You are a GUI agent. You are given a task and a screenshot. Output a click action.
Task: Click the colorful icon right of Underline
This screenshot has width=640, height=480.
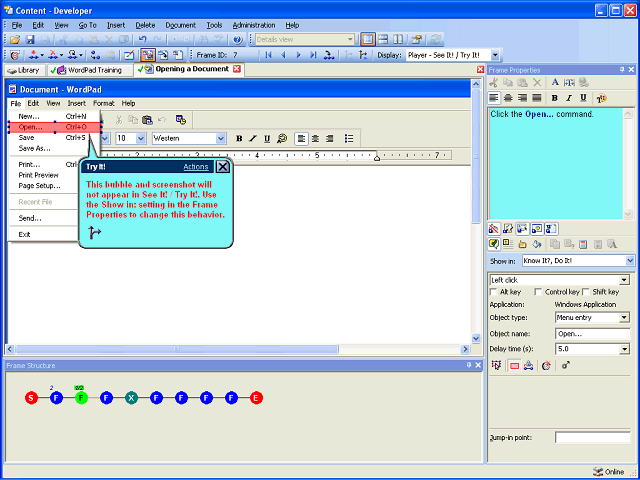coord(601,98)
